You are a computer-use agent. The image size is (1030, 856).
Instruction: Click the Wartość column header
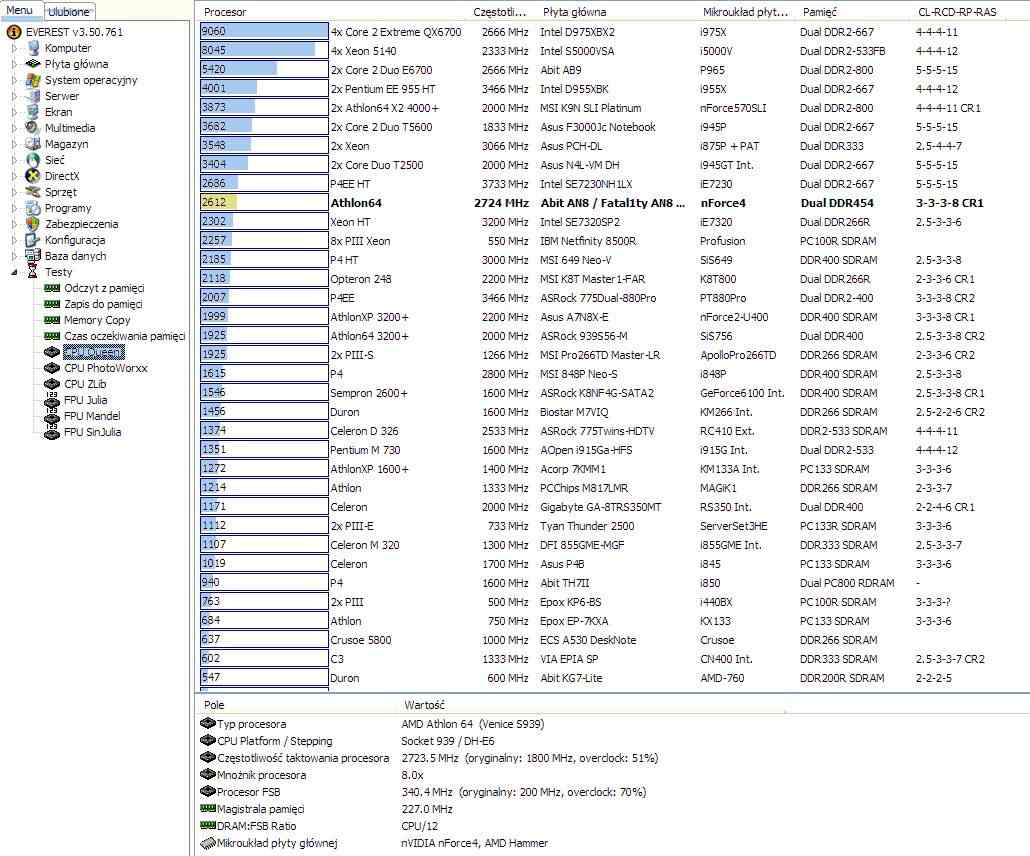[x=591, y=705]
